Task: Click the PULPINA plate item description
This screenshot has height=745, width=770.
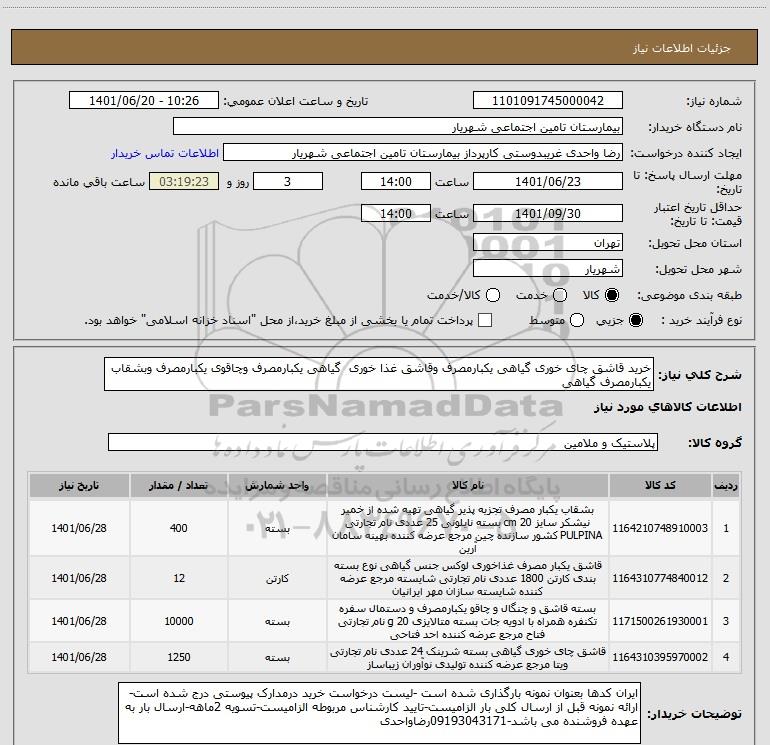Action: pyautogui.click(x=468, y=528)
